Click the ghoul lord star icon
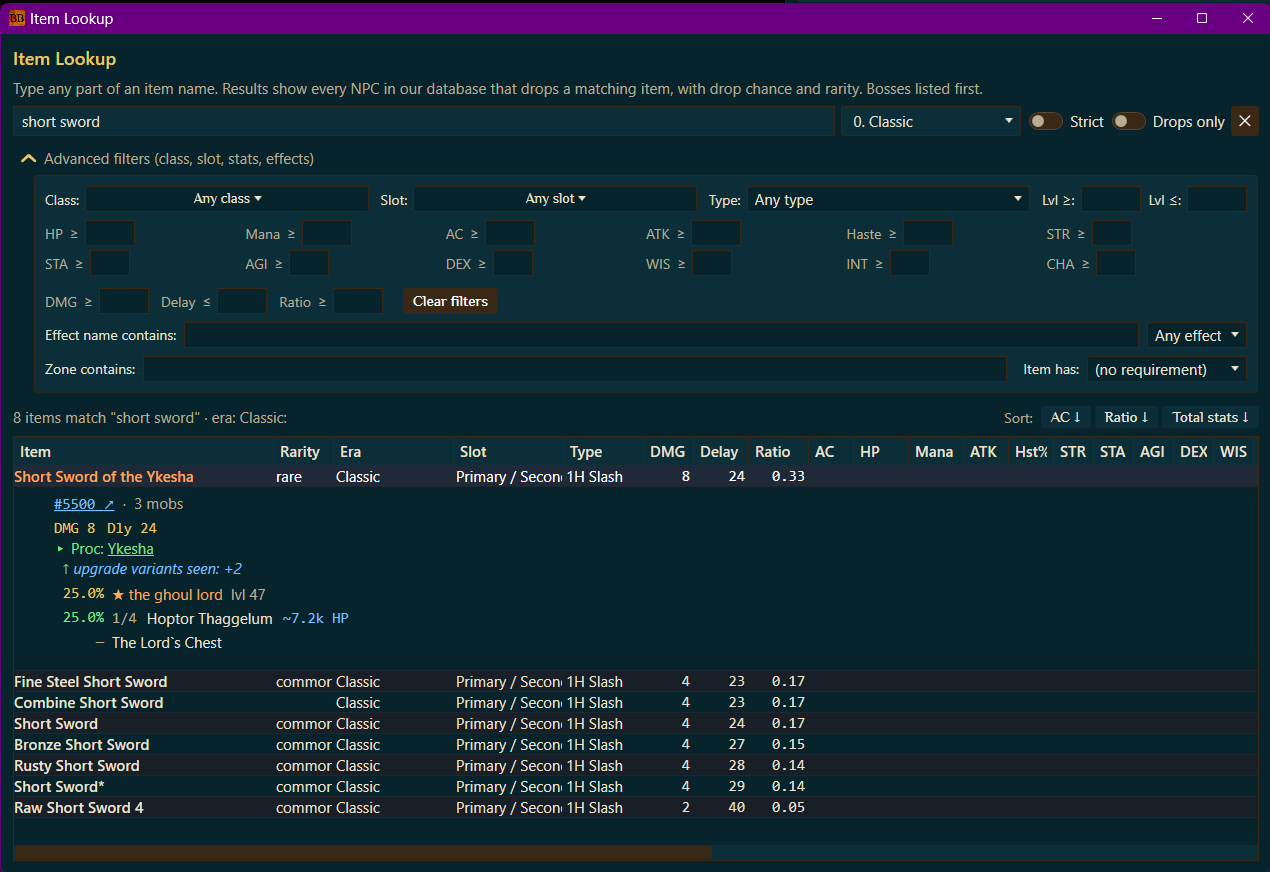This screenshot has height=872, width=1270. click(x=118, y=594)
